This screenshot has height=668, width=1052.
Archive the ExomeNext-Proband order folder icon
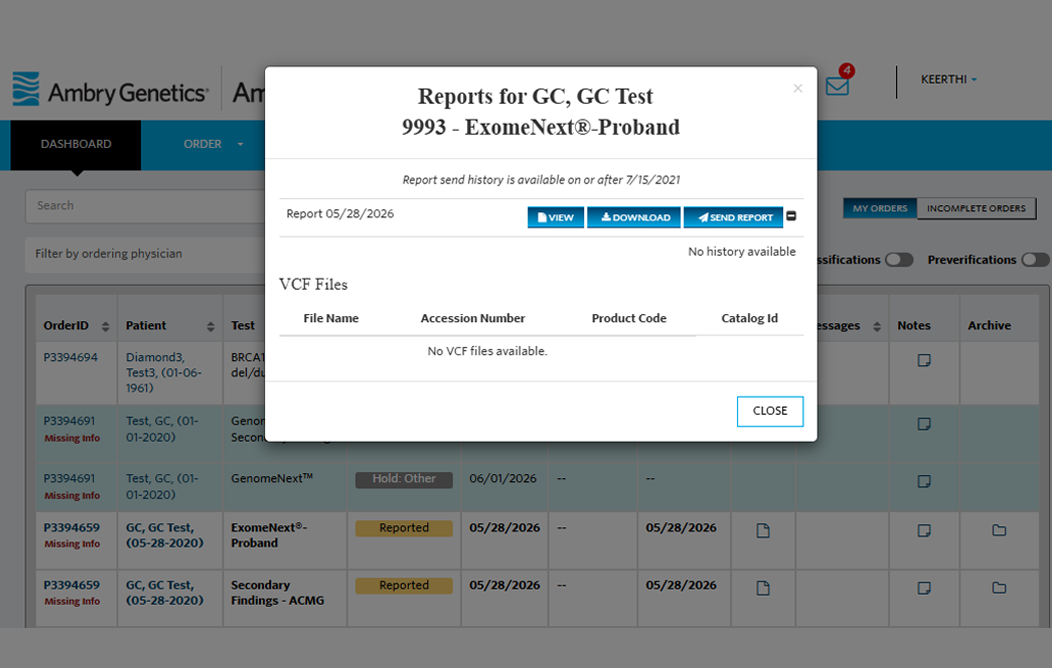999,531
